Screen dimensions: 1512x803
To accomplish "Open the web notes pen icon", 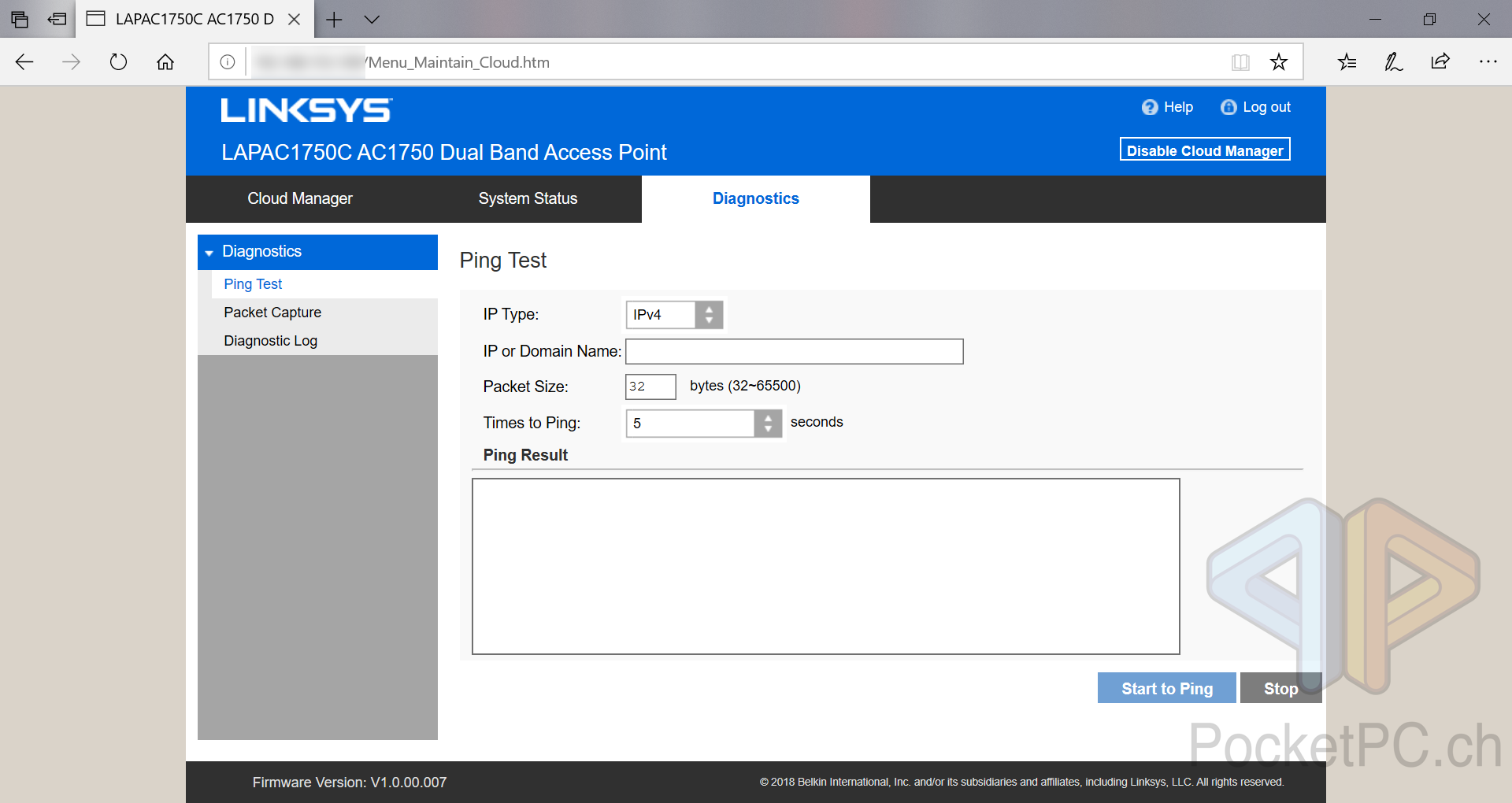I will pyautogui.click(x=1394, y=62).
